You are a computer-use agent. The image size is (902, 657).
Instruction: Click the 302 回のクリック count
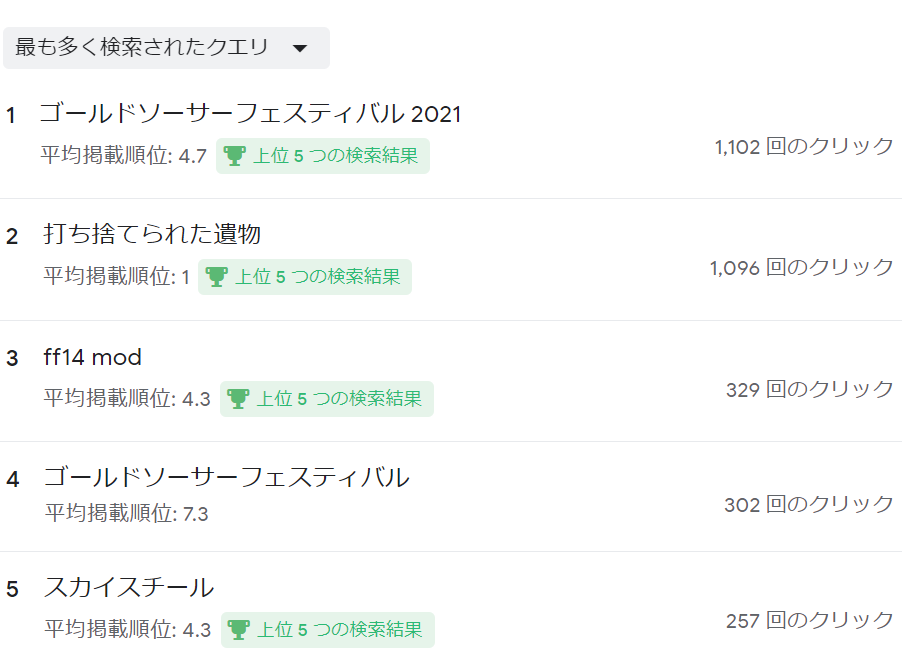tap(808, 505)
